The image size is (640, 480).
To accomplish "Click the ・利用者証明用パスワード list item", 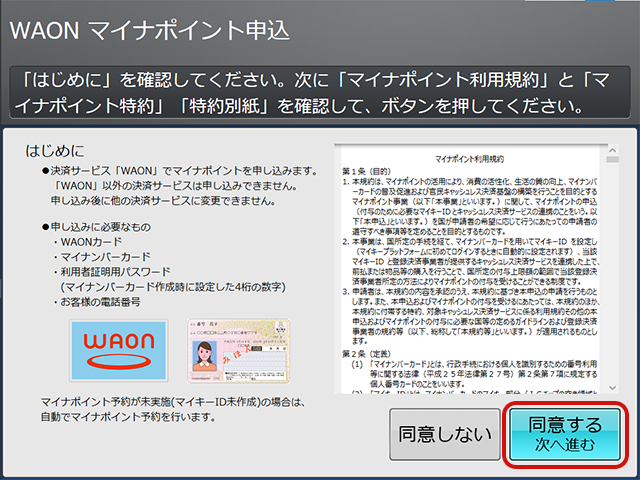I will click(x=111, y=272).
